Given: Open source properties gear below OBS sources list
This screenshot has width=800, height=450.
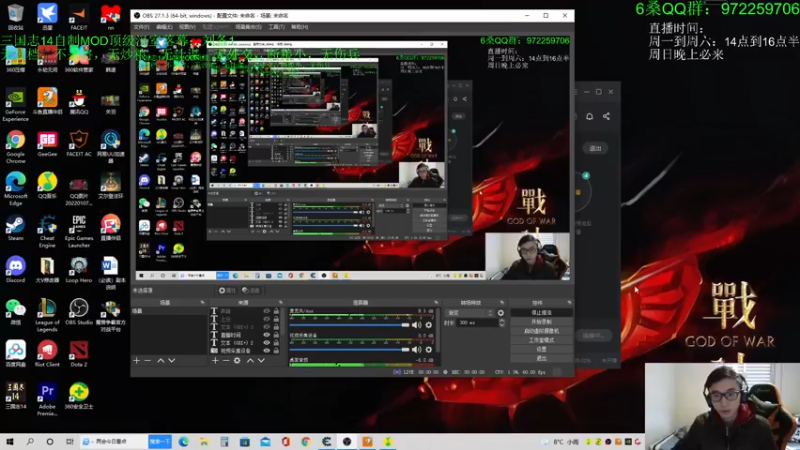Looking at the screenshot, I should [x=237, y=361].
